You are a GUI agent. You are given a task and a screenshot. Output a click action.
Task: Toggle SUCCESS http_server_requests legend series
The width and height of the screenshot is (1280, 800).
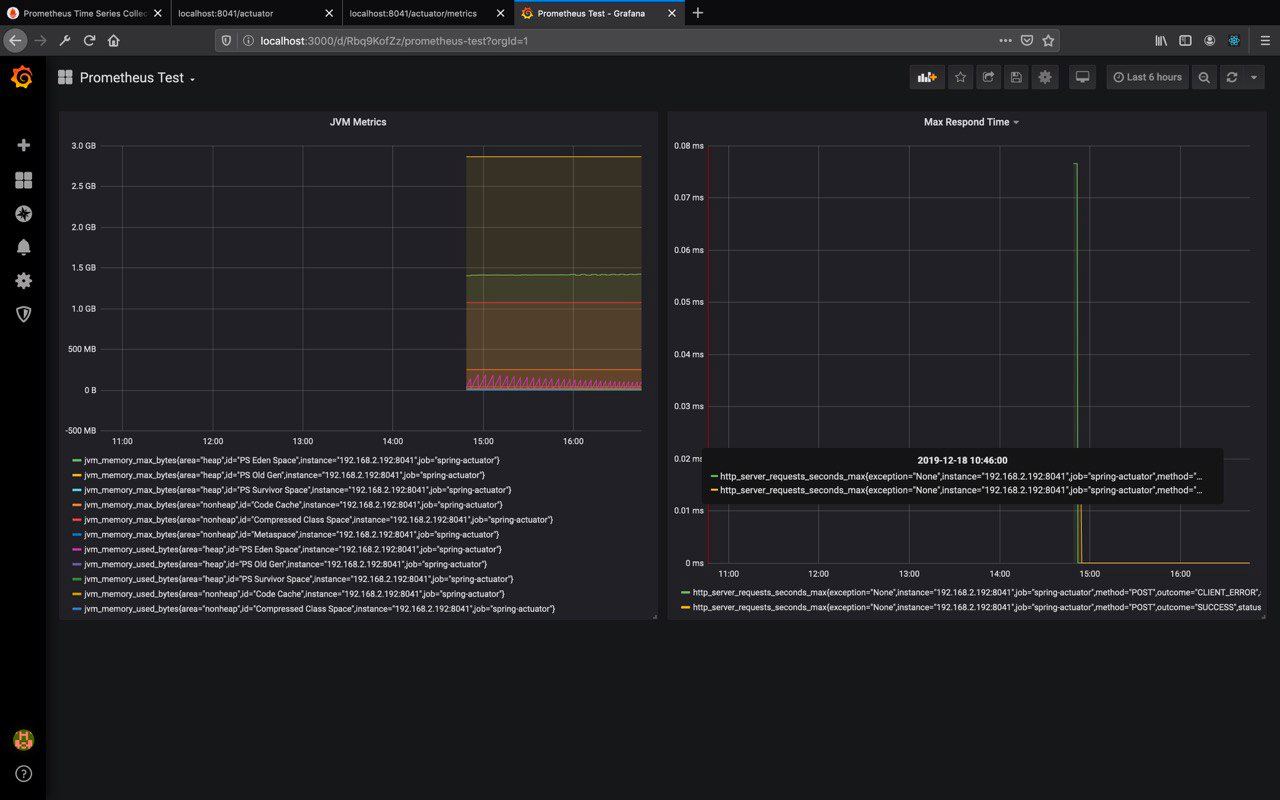[976, 607]
